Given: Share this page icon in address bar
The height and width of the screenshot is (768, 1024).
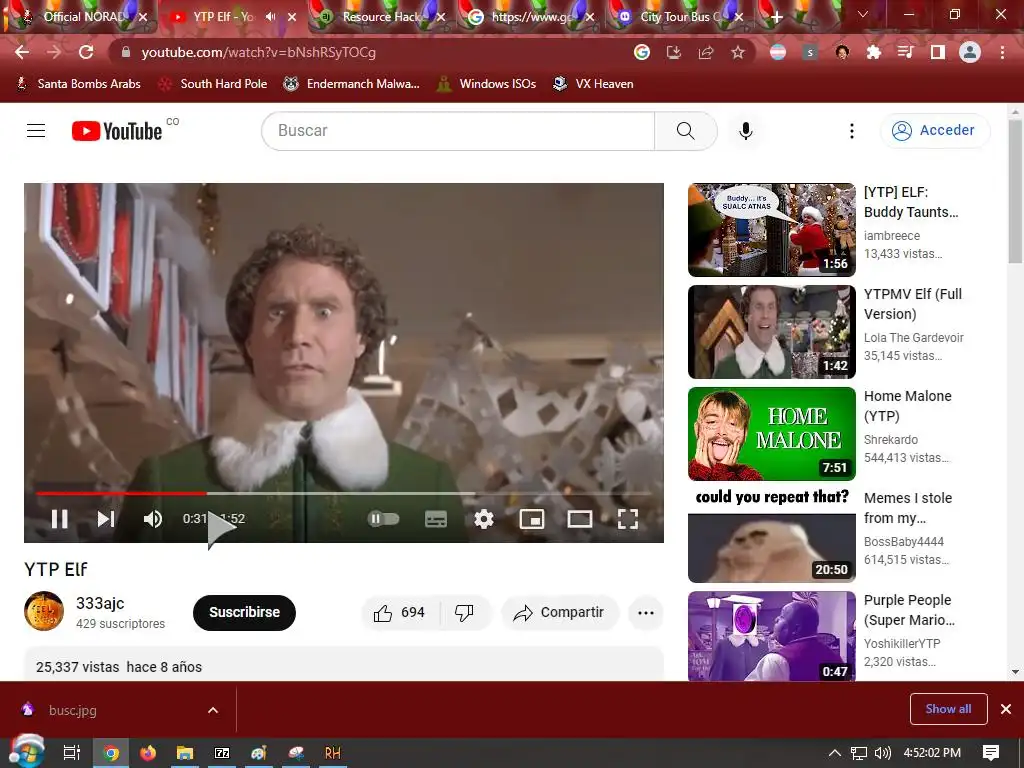Looking at the screenshot, I should coord(705,52).
